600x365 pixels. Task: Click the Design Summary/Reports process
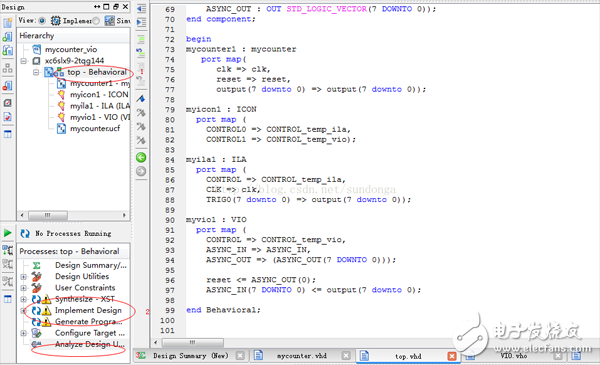click(x=91, y=265)
